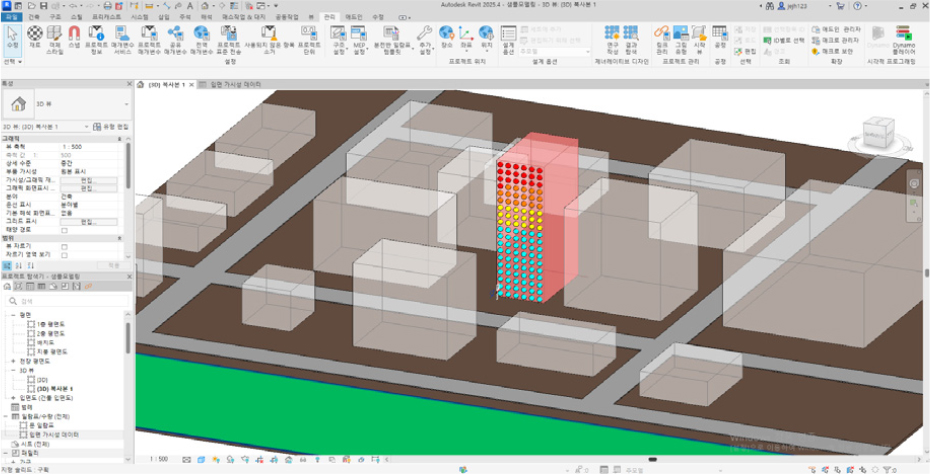Screen dimensions: 930x474
Task: Click 편집 button for 그래픽 화면표시 옵션
Action: (88, 188)
